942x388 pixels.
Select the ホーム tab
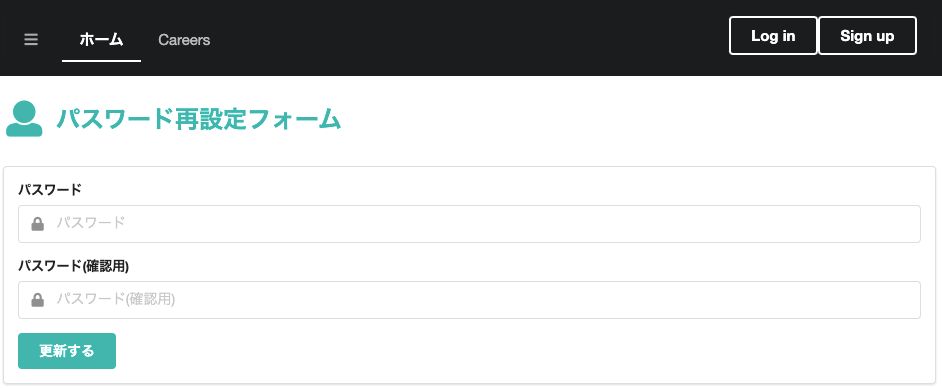(102, 40)
